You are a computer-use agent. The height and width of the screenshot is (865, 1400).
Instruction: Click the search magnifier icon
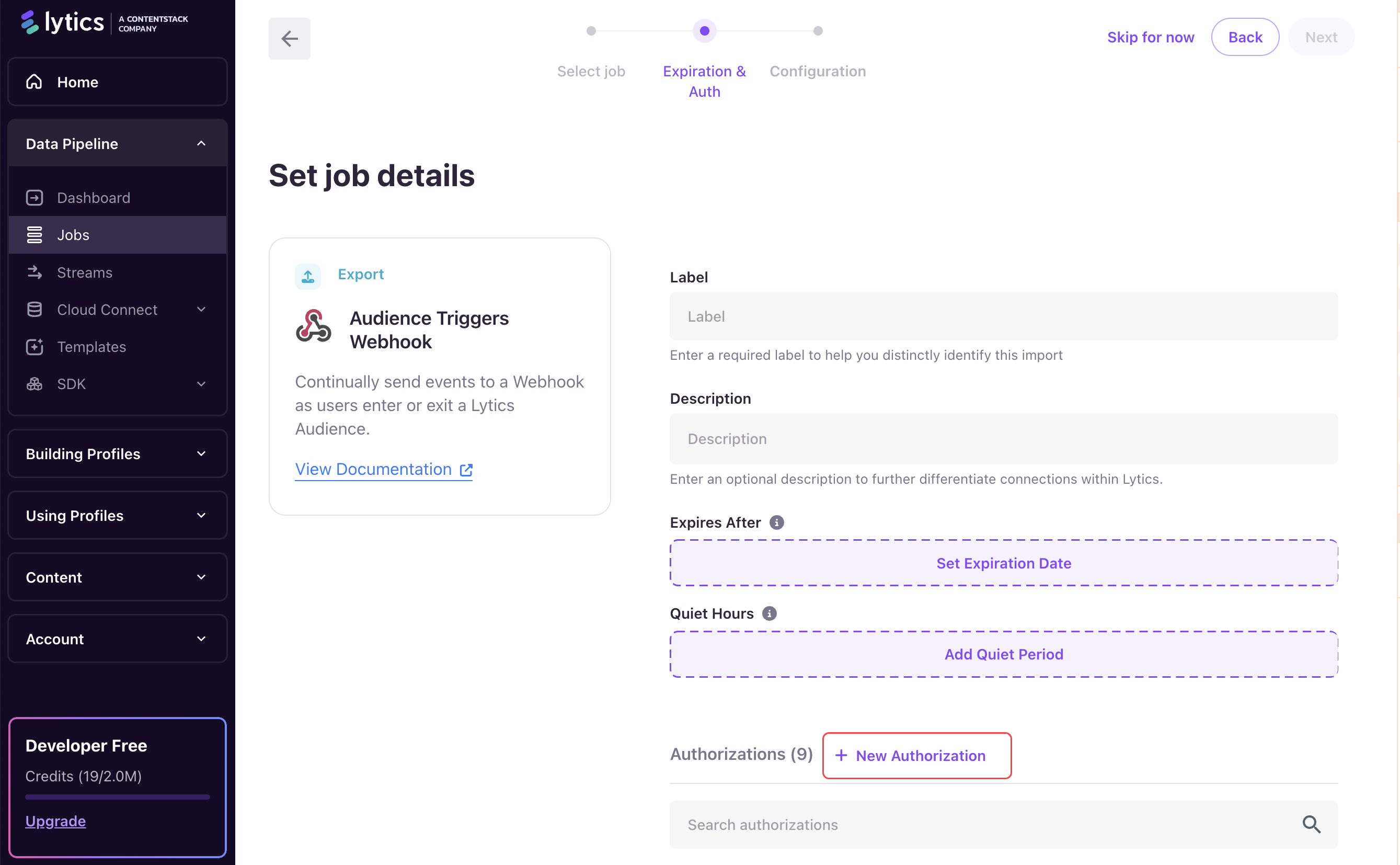click(1311, 824)
